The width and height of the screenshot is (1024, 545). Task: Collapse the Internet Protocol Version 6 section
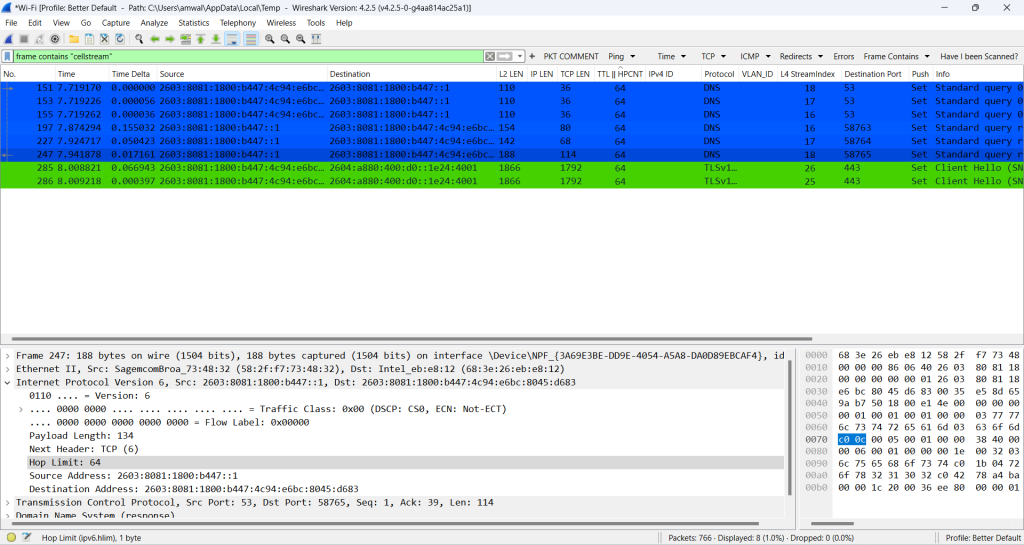[x=8, y=382]
